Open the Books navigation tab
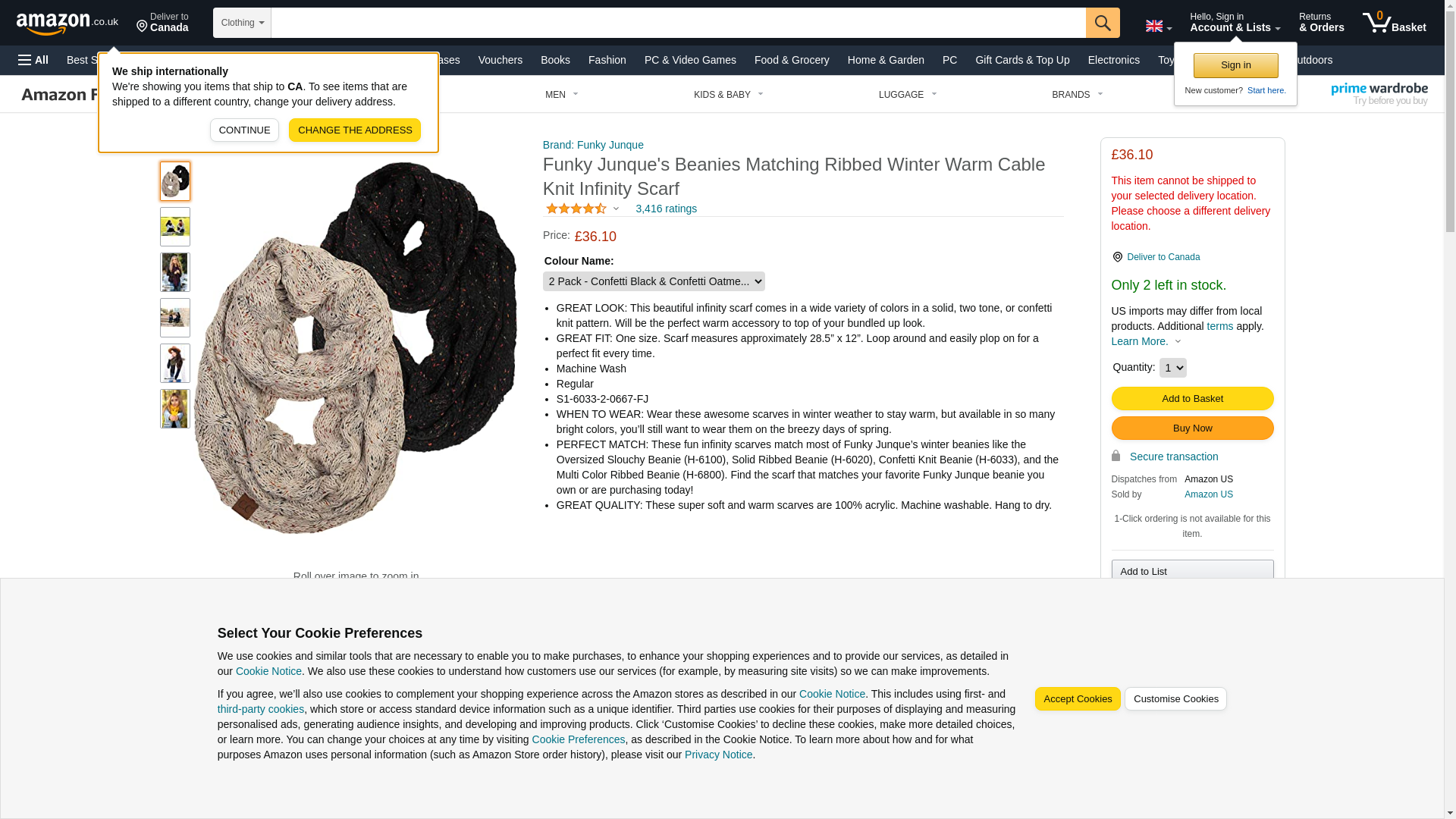 tap(555, 60)
